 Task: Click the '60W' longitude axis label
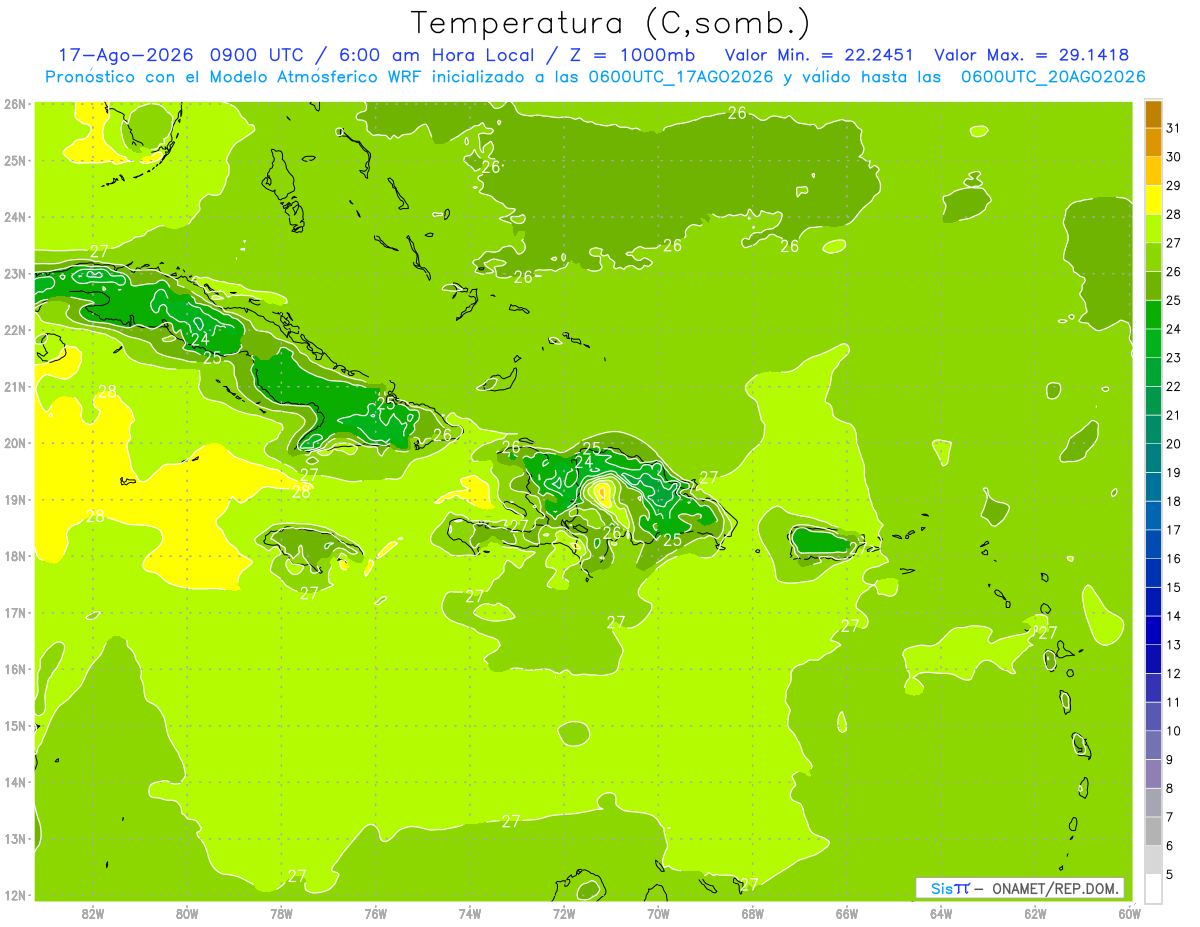point(1129,913)
